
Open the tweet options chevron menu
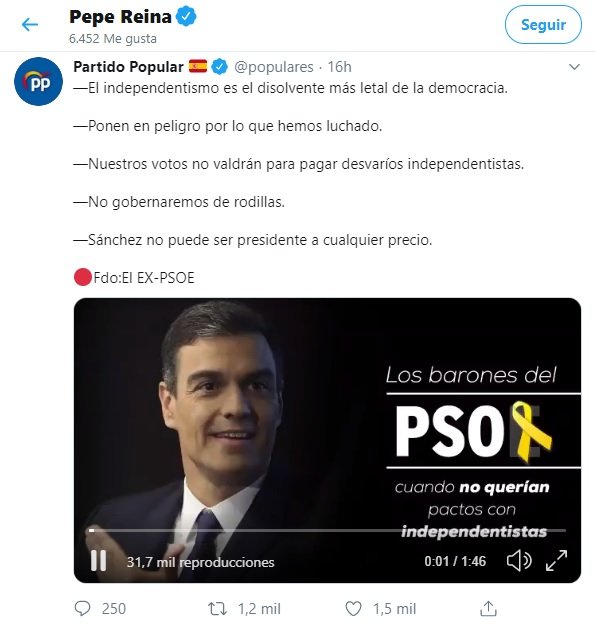coord(574,67)
